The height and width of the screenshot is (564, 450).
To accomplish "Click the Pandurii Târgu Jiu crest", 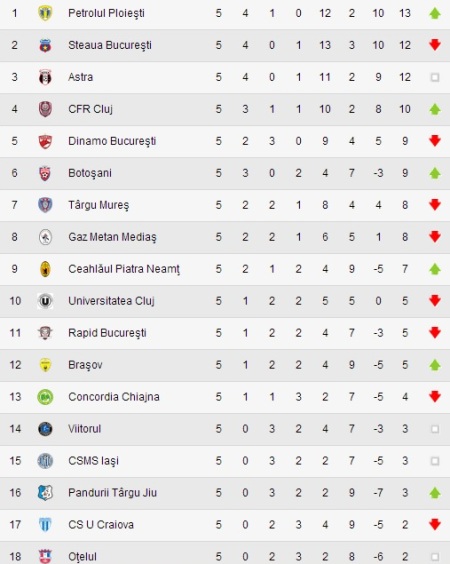I will [x=45, y=493].
